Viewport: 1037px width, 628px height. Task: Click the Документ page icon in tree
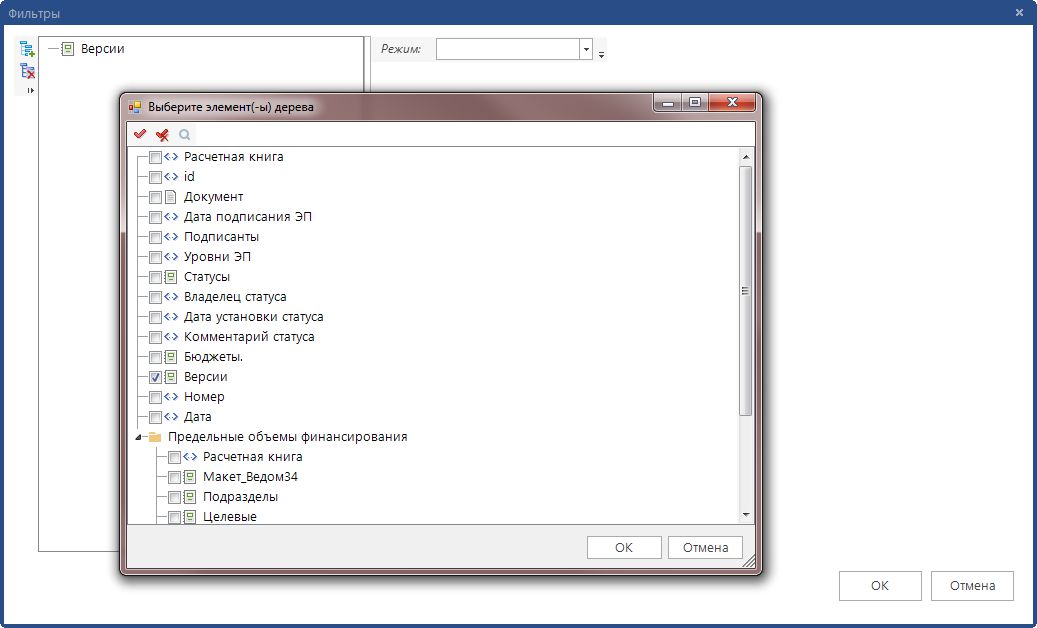tap(170, 197)
